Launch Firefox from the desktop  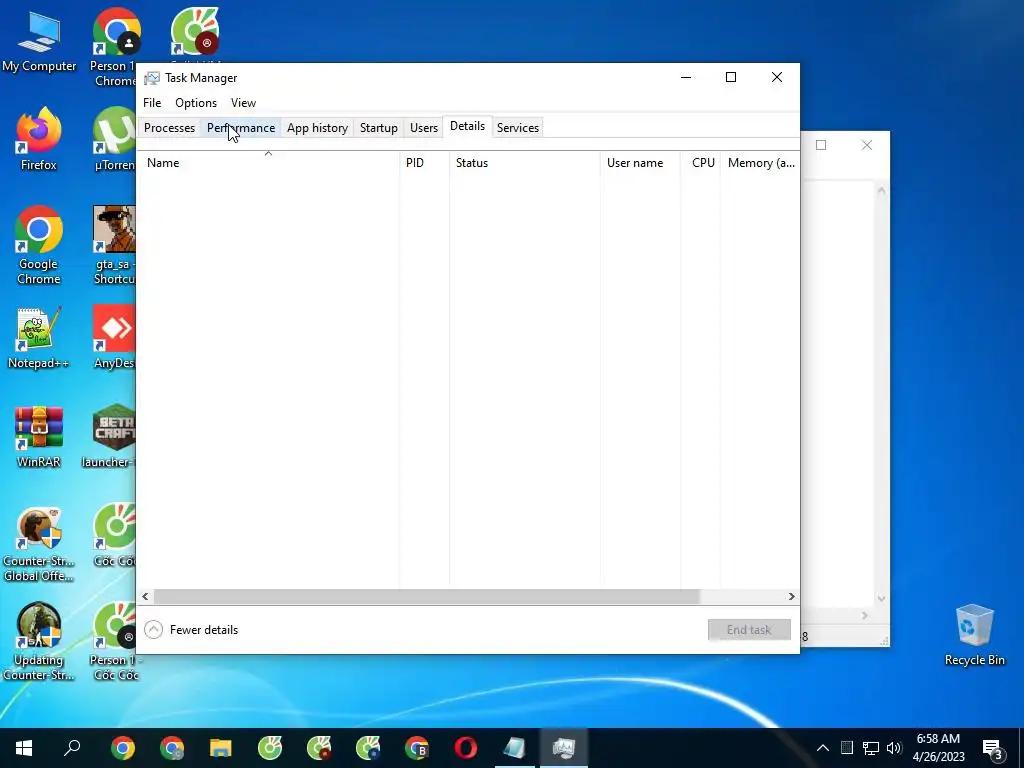pos(39,138)
